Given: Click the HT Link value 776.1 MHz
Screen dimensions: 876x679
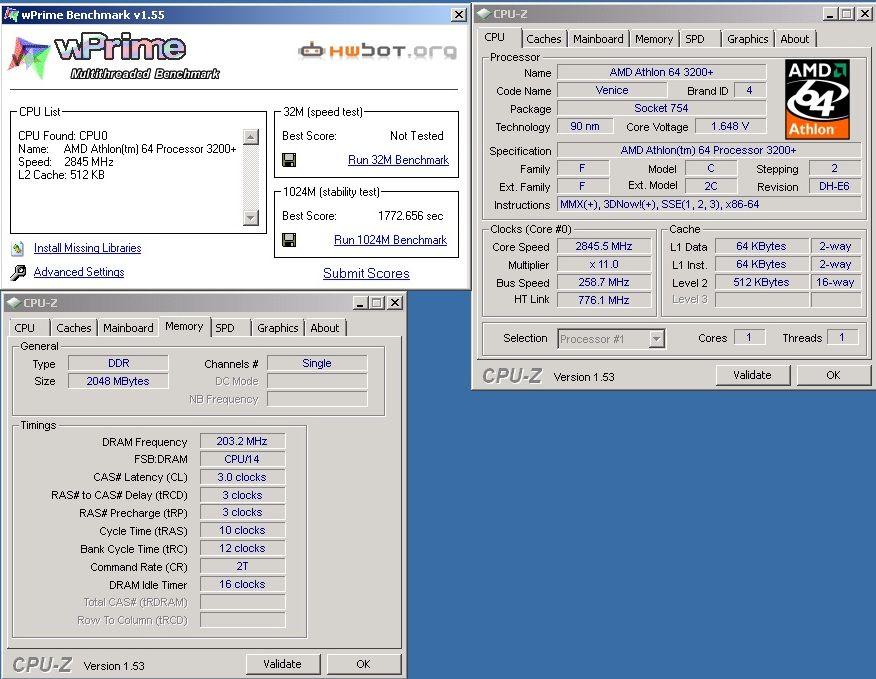Looking at the screenshot, I should click(604, 300).
